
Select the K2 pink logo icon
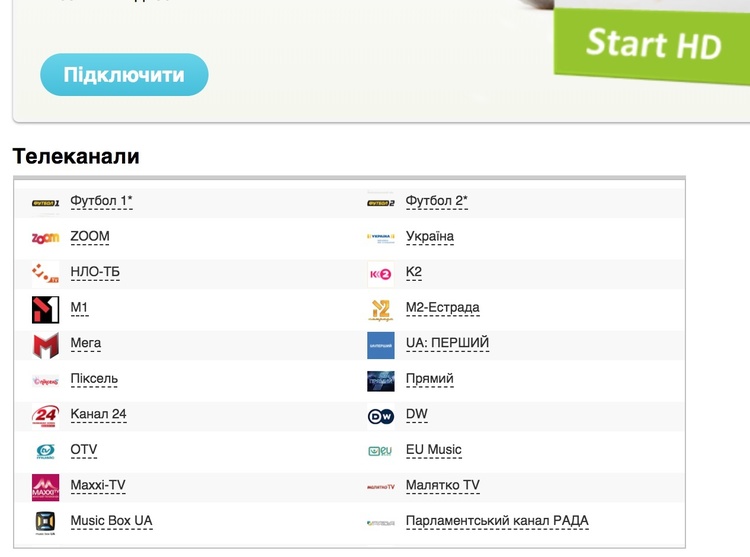point(381,274)
